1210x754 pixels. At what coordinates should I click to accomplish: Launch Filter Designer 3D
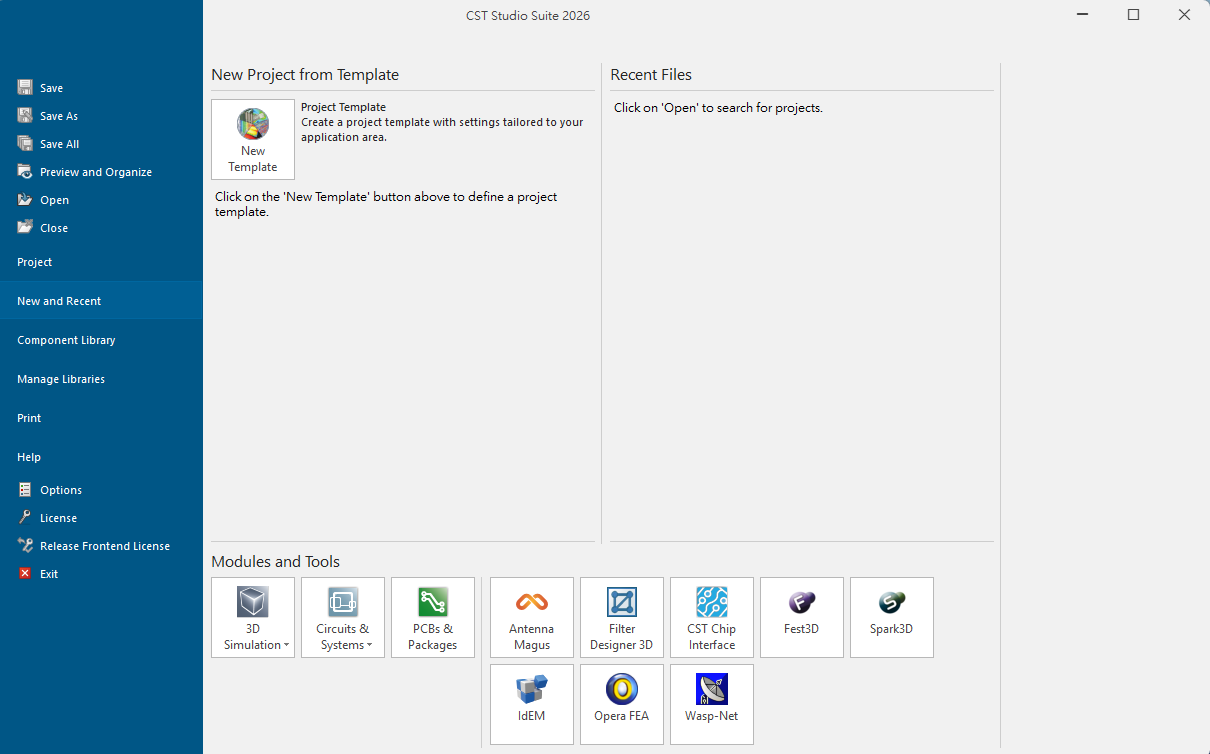(622, 617)
